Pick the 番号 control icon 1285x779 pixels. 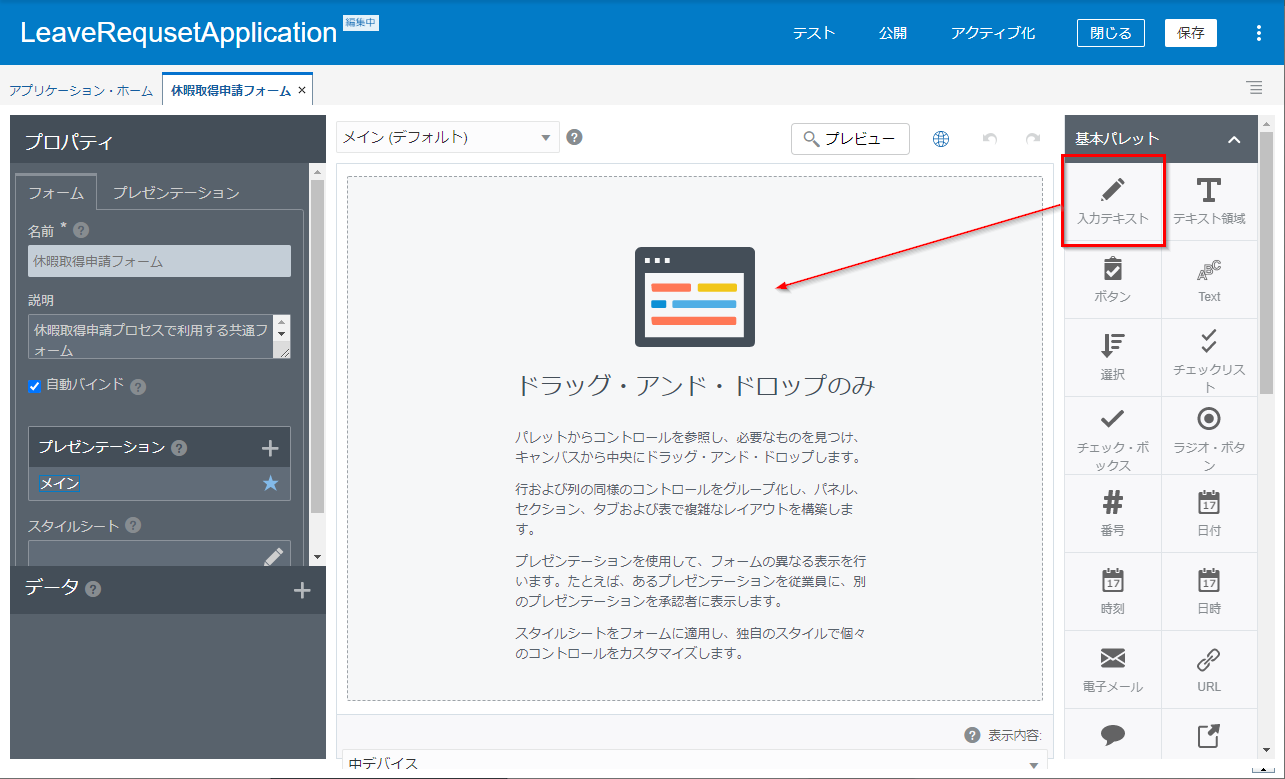1112,513
